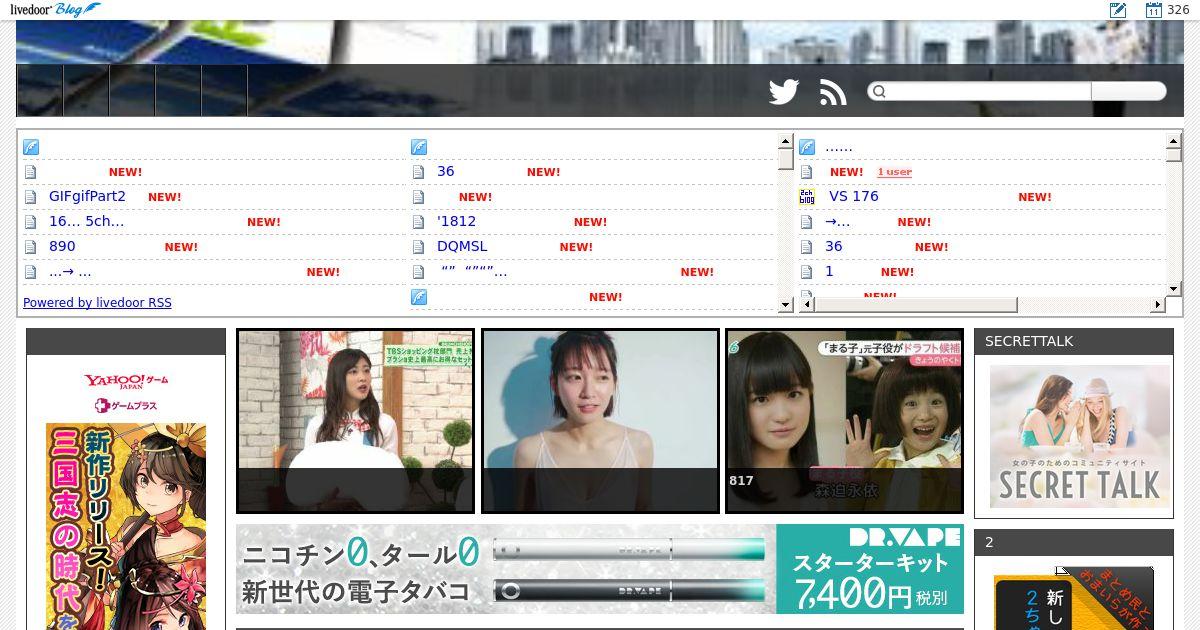1200x630 pixels.
Task: Click the search submit button beside field
Action: [1128, 92]
